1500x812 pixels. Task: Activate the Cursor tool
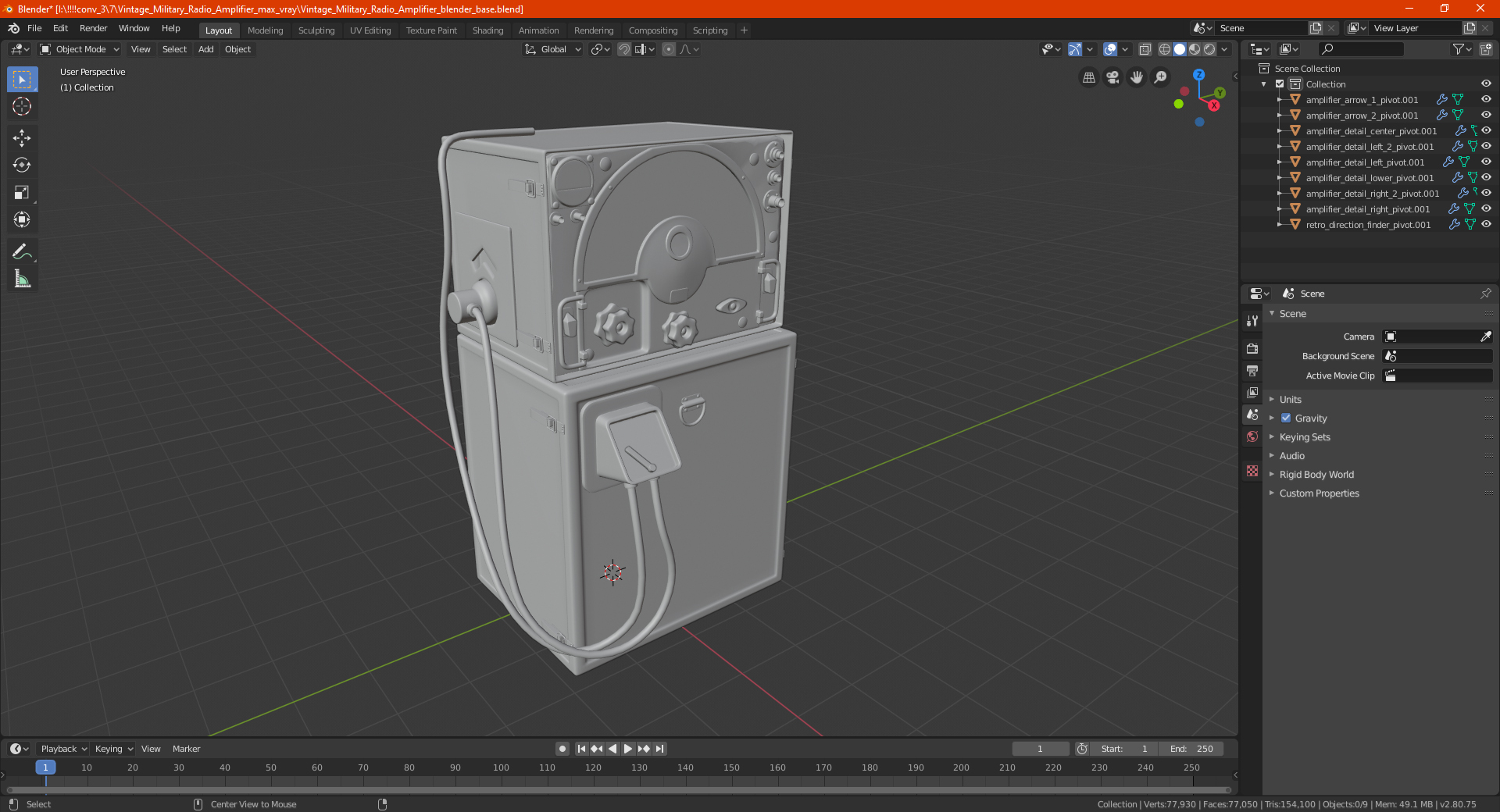[x=22, y=106]
